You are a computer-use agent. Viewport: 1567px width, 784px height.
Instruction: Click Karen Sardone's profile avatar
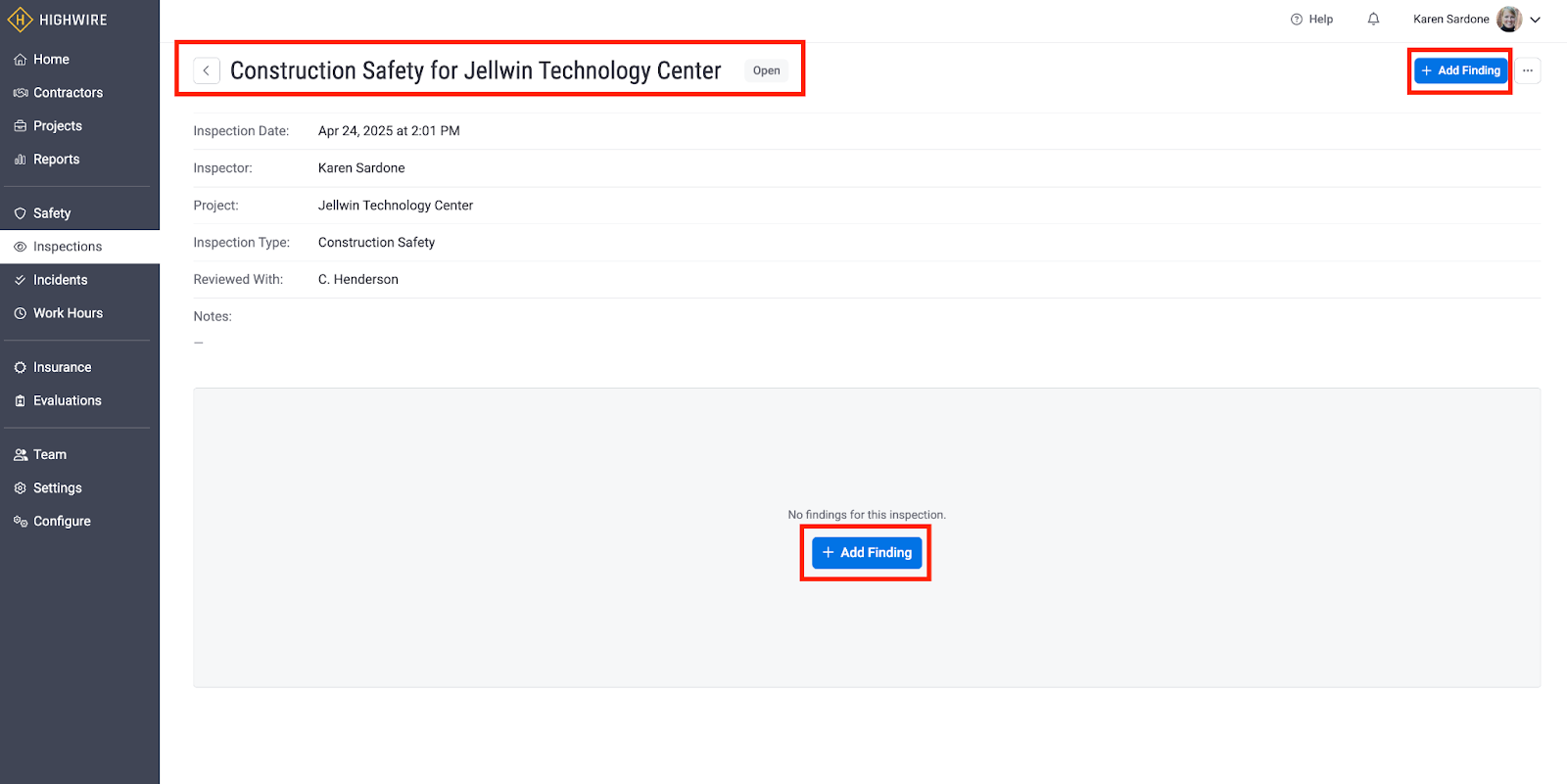coord(1509,20)
